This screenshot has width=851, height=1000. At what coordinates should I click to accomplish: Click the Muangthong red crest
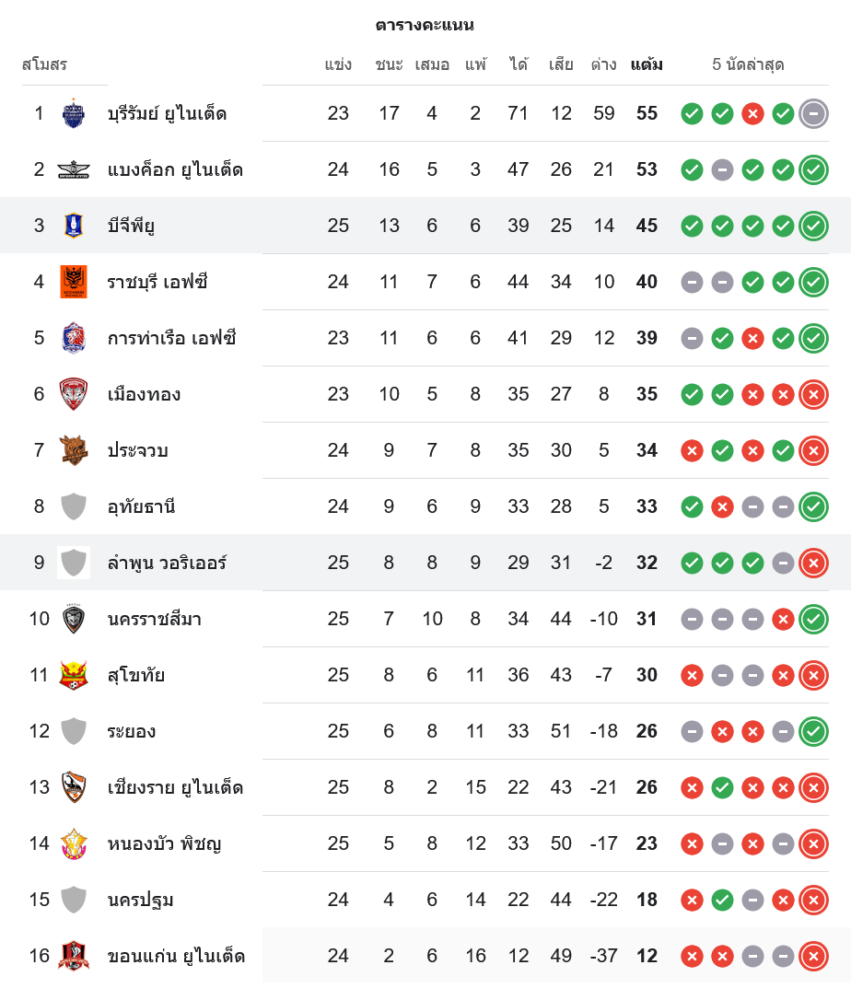coord(74,394)
